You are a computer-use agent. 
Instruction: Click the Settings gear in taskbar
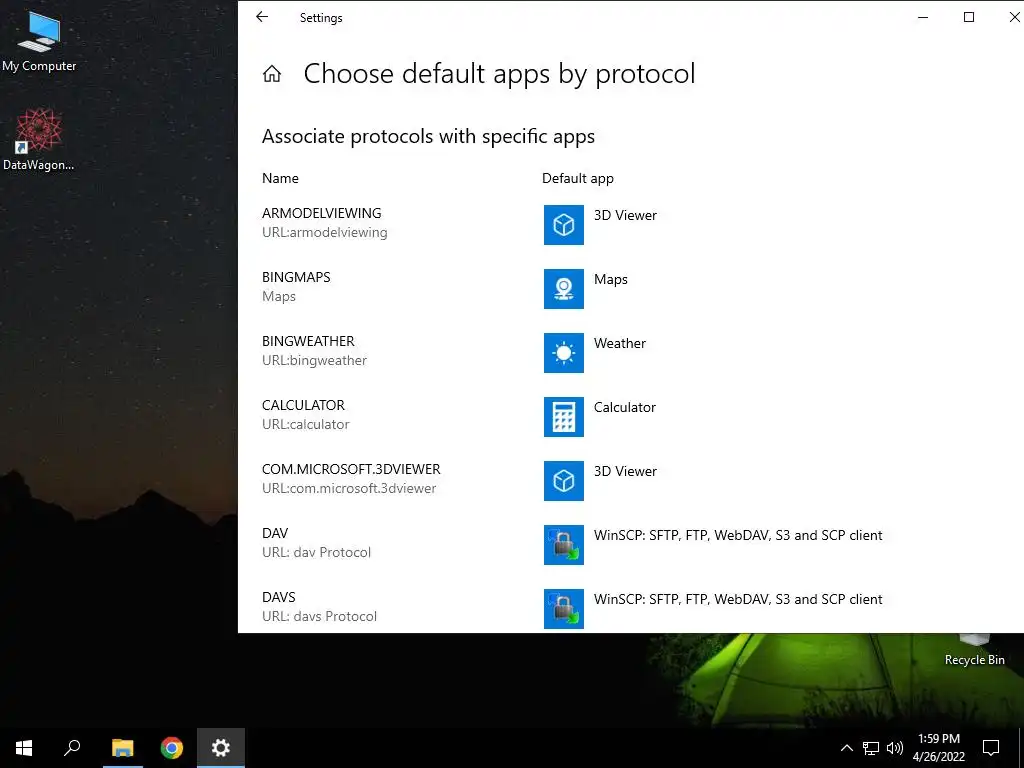pyautogui.click(x=221, y=748)
